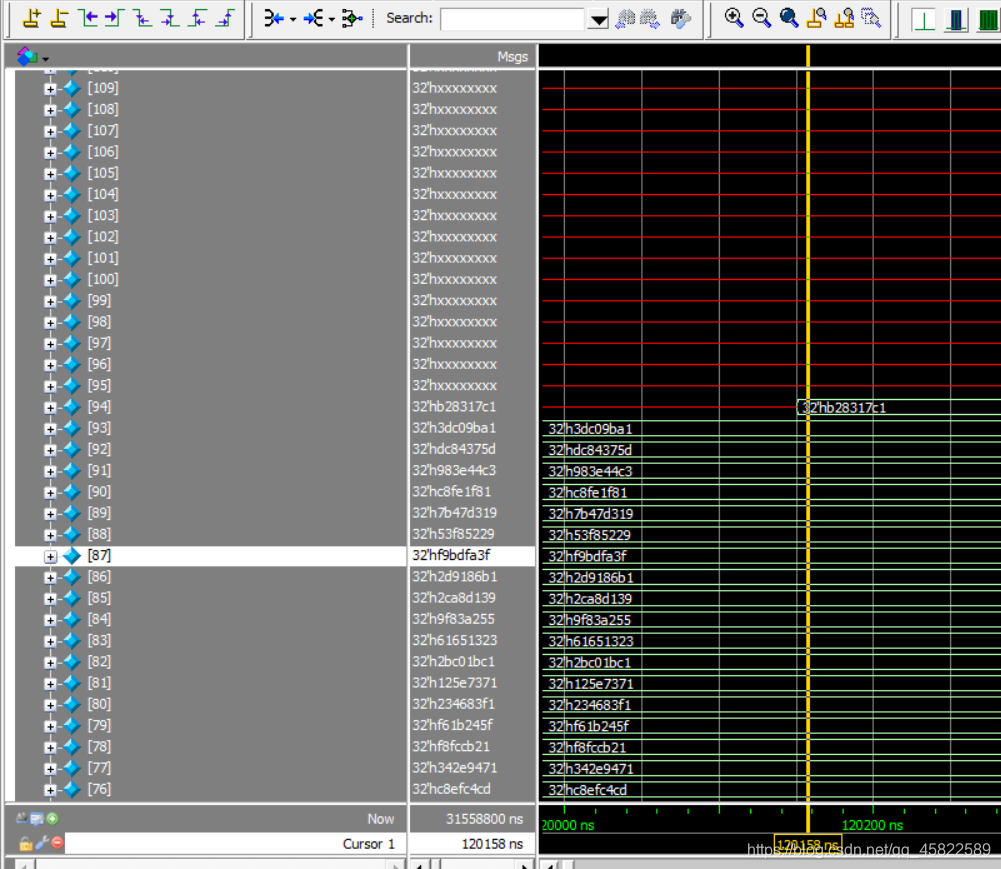Click the wave pane format icon

27,56
